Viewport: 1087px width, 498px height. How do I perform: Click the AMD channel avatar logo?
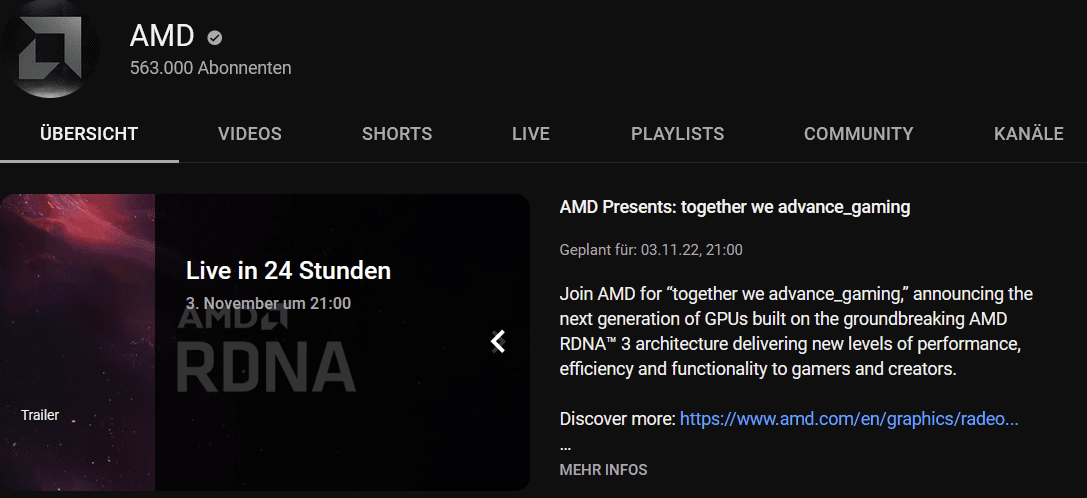49,49
